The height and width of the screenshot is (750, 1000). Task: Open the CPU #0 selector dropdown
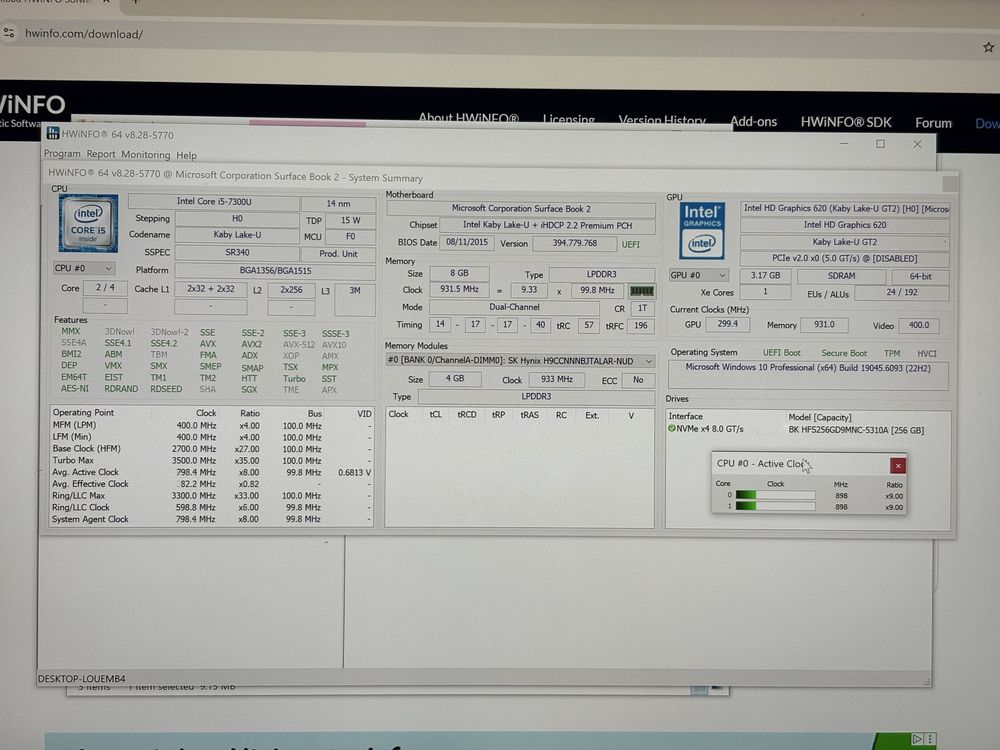84,268
